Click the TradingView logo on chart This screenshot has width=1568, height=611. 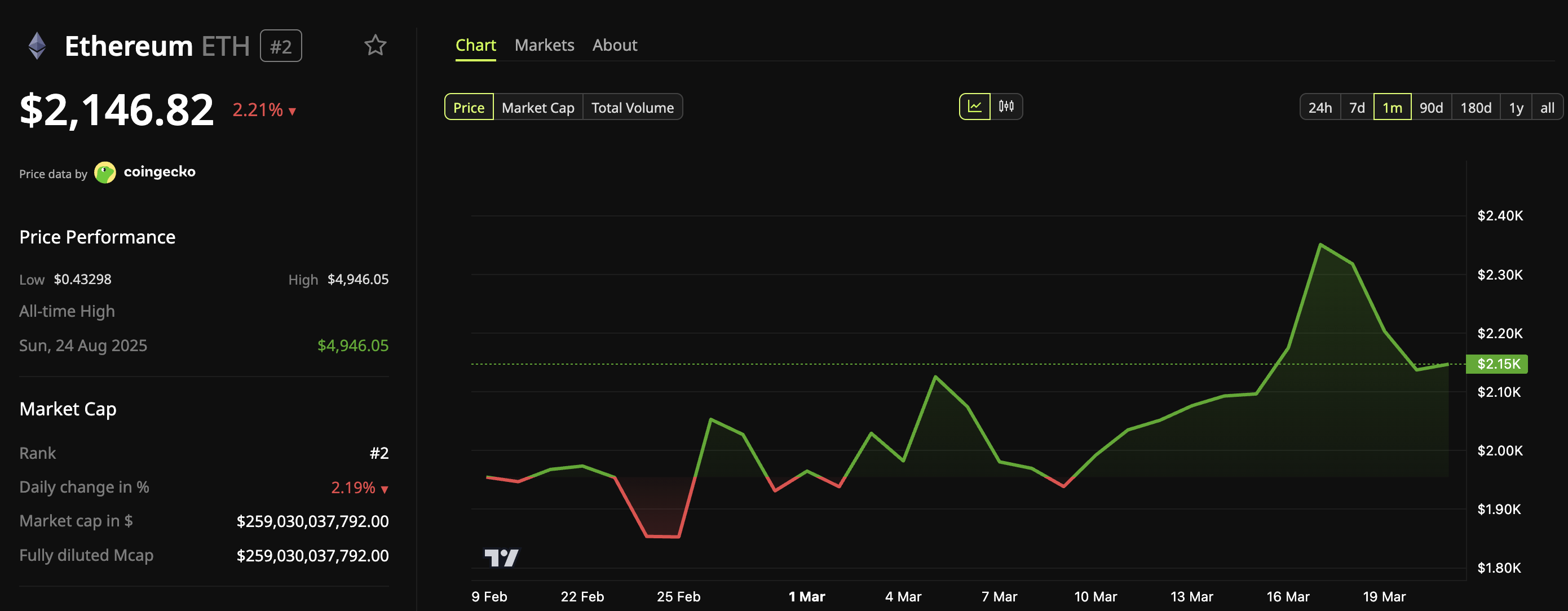(x=501, y=557)
